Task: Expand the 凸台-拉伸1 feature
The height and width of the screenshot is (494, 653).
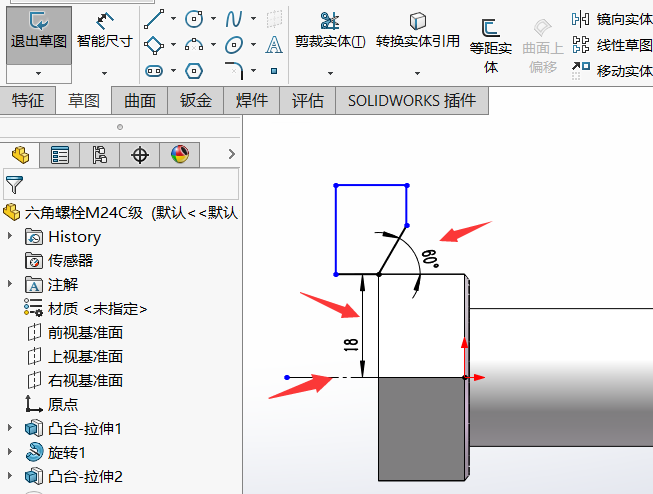Action: coord(10,427)
